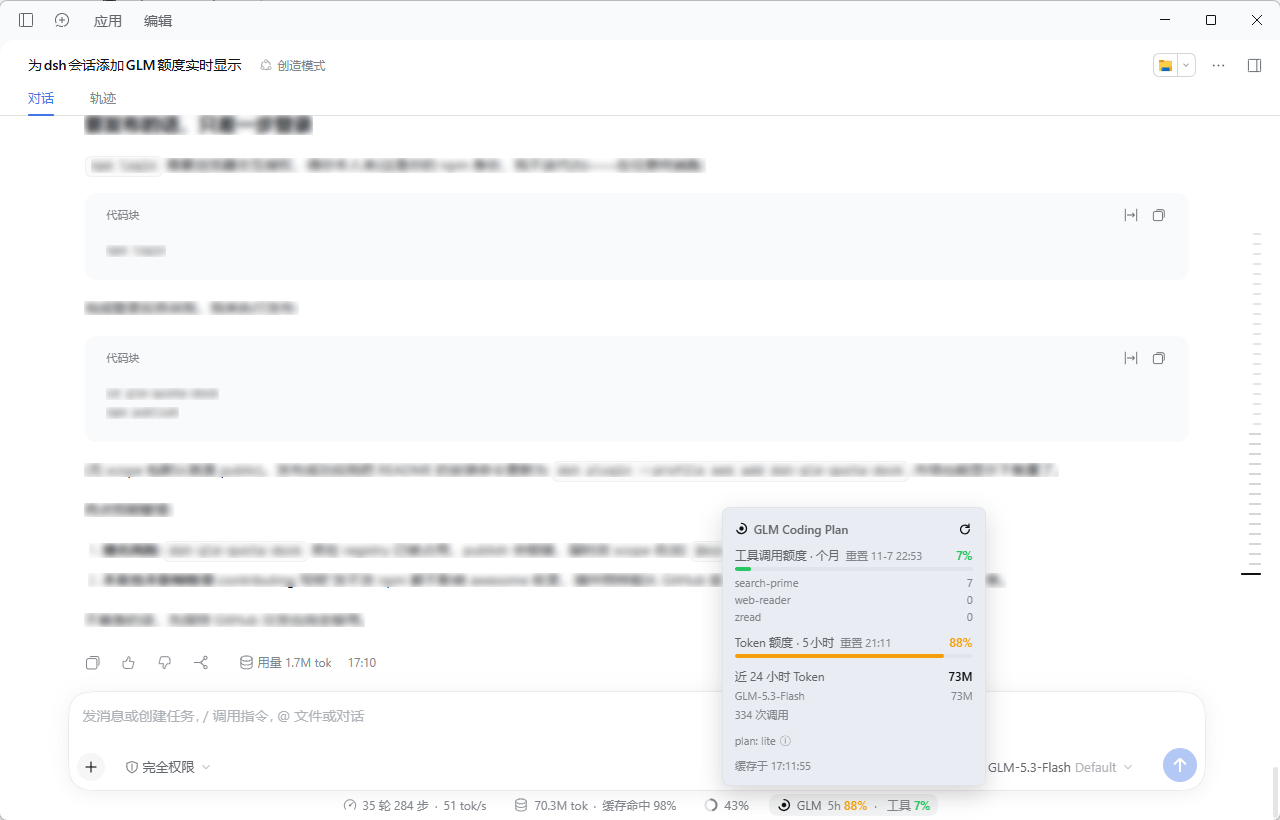Open the project folder icon button
This screenshot has width=1280, height=820.
point(1165,65)
